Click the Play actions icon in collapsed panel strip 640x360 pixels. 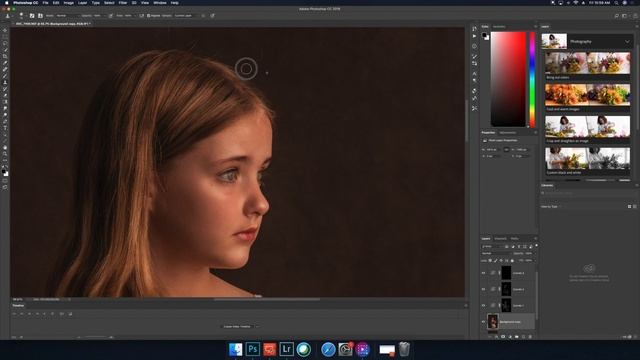point(474,36)
